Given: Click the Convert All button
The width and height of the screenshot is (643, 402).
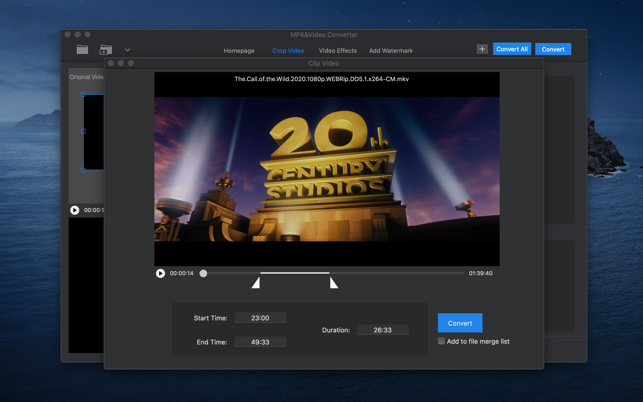Looking at the screenshot, I should pyautogui.click(x=512, y=49).
